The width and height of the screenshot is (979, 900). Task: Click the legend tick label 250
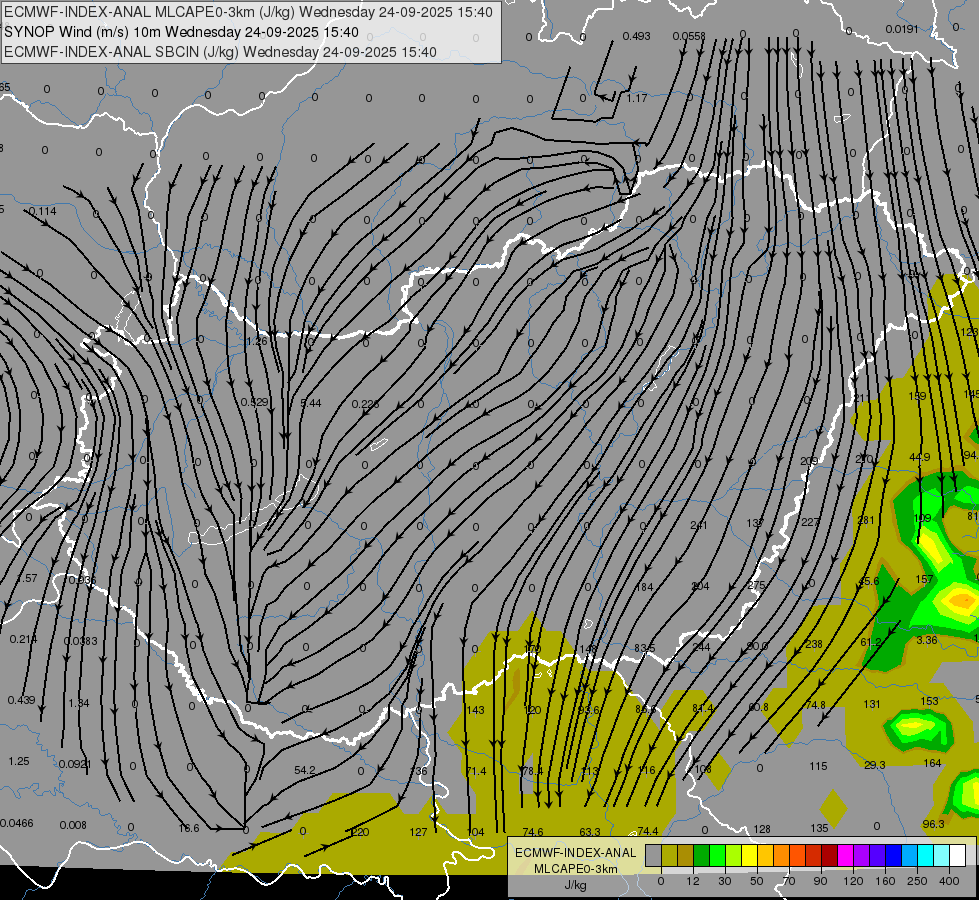pos(917,881)
